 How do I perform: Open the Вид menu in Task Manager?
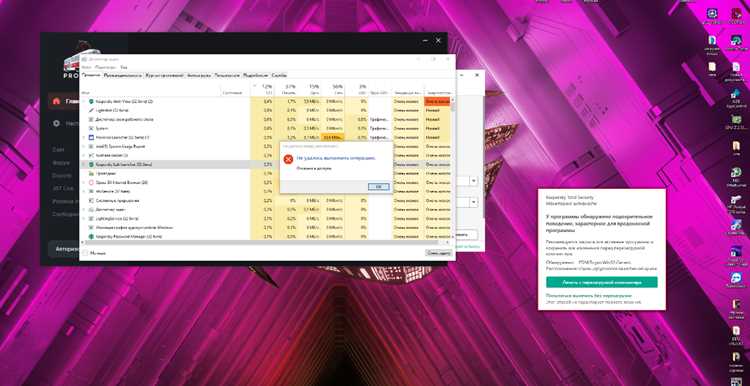pyautogui.click(x=123, y=67)
